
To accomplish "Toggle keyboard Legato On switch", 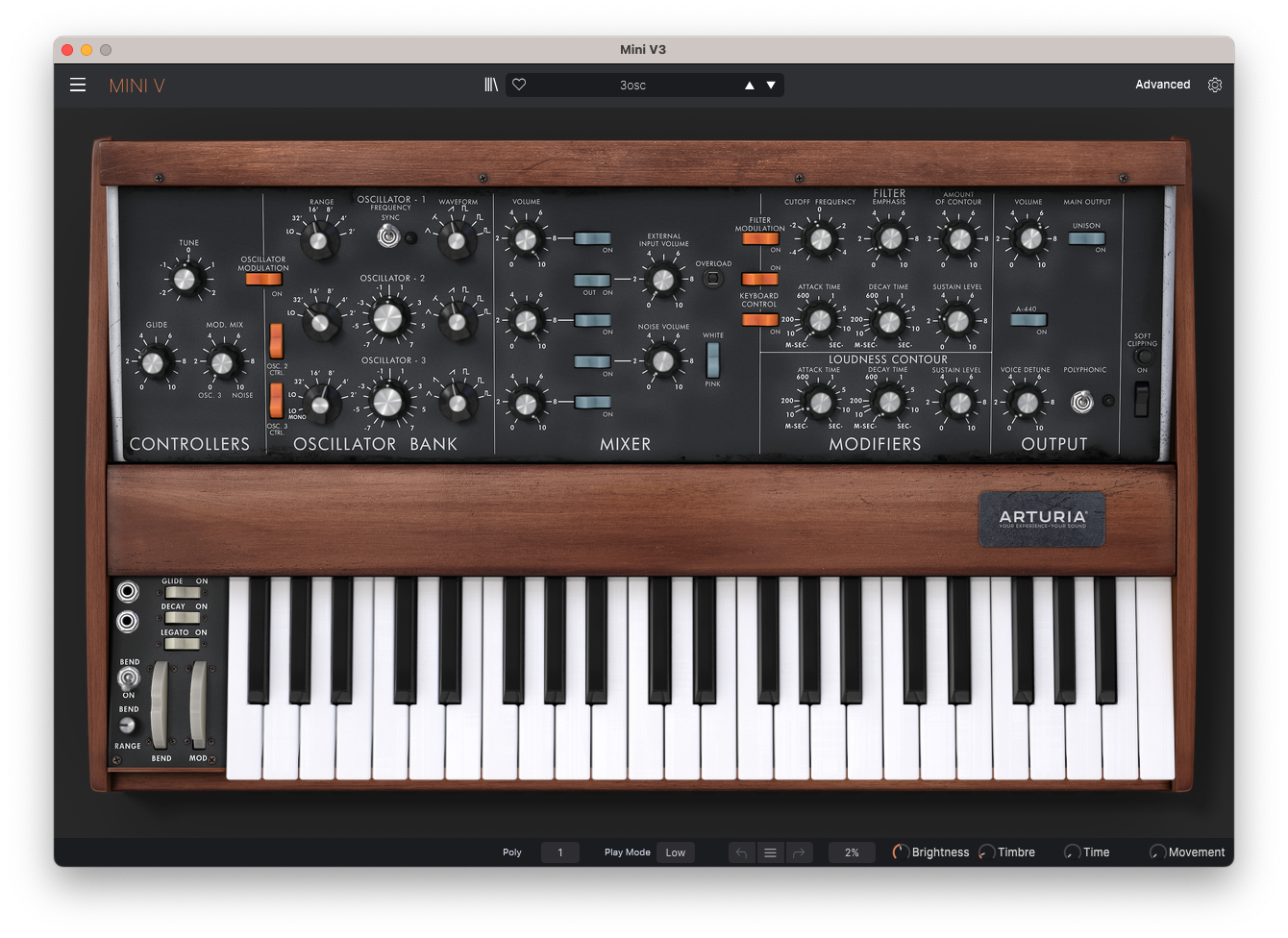I will [182, 644].
